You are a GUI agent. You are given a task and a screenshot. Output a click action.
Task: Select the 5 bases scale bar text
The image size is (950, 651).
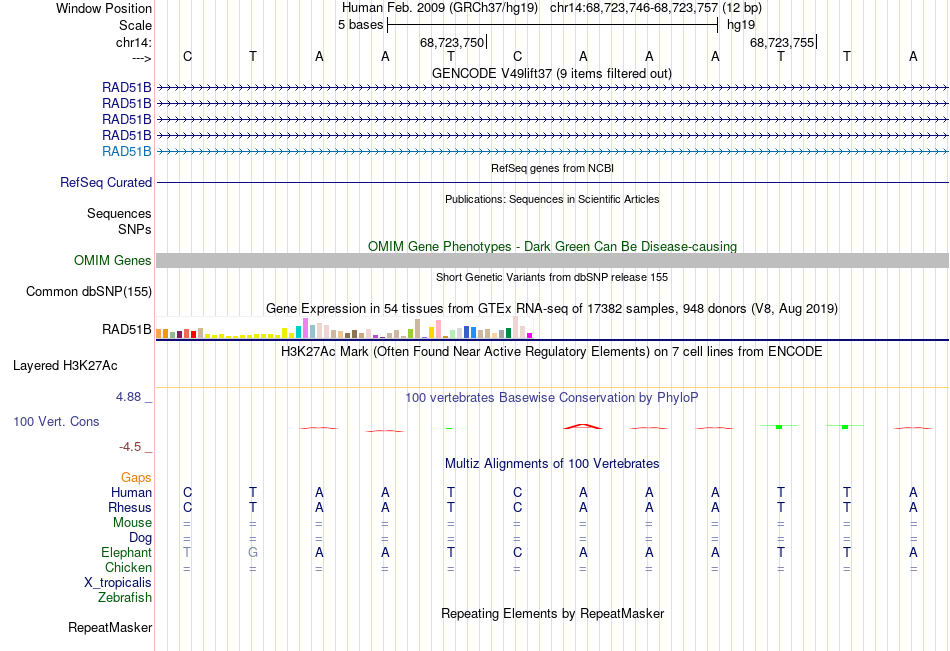pyautogui.click(x=360, y=25)
